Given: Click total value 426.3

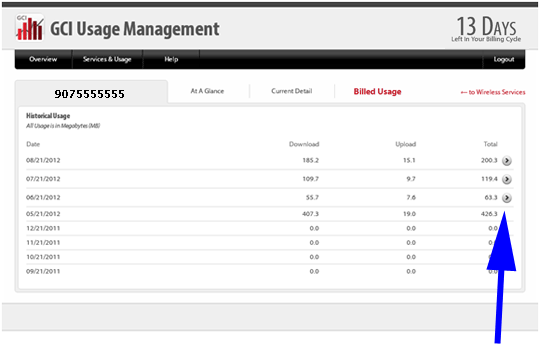Looking at the screenshot, I should coord(489,214).
